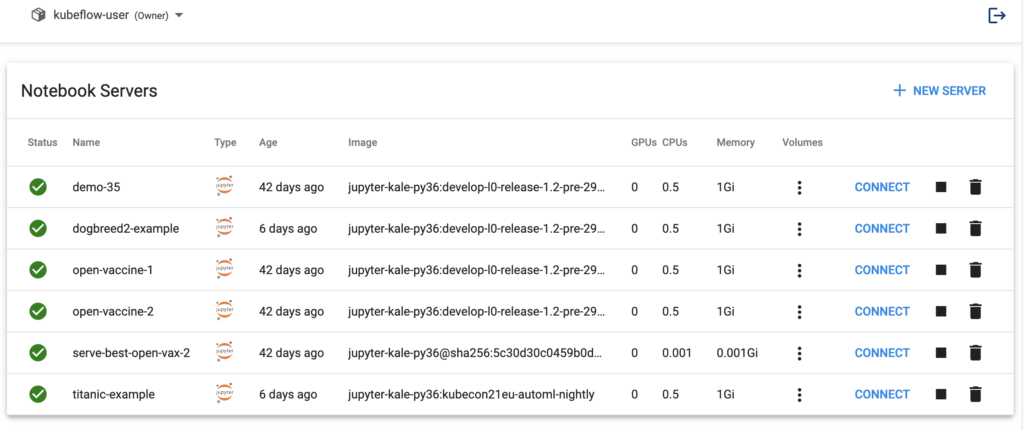Click the Name column header
1024x430 pixels.
[87, 143]
